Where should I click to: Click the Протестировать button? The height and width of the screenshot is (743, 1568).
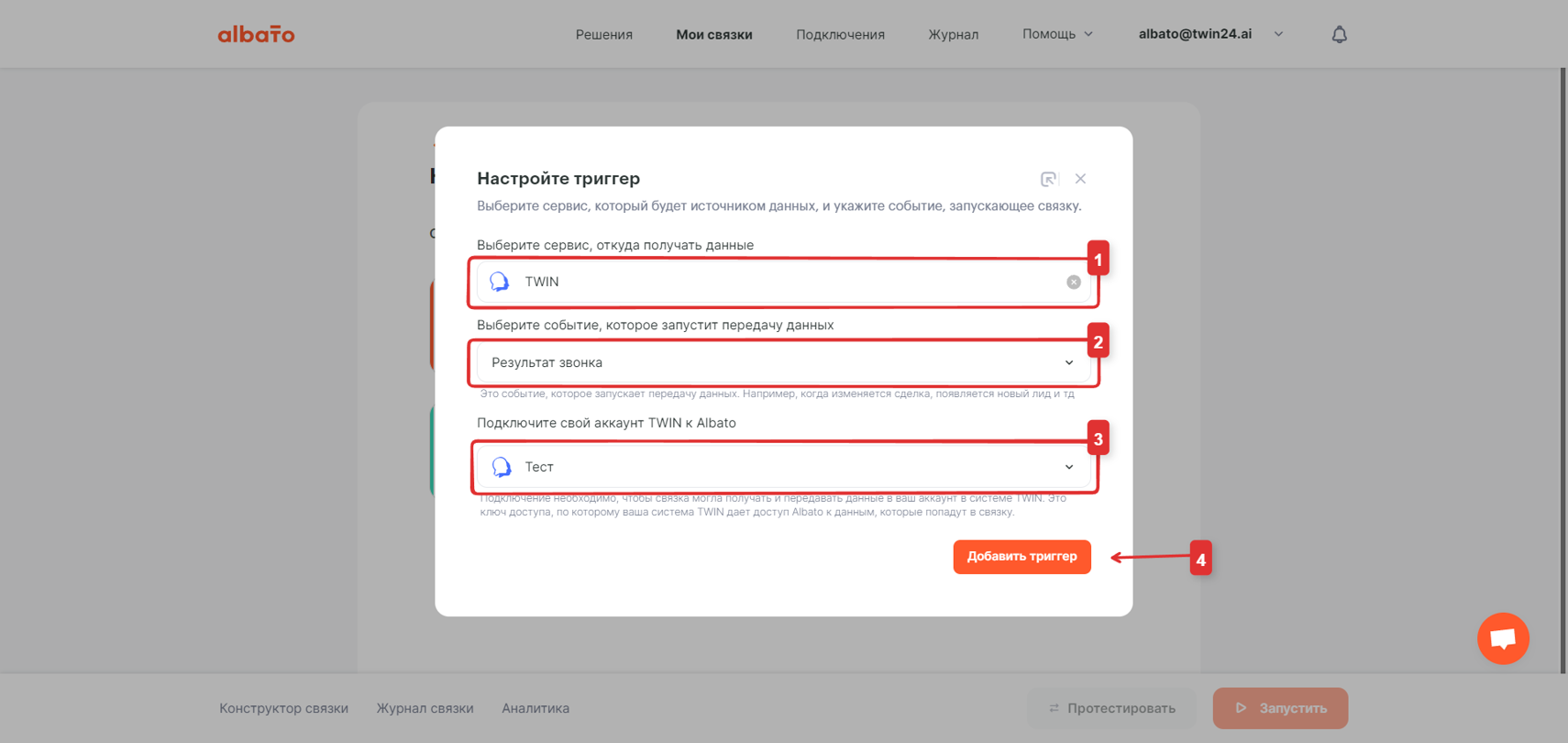[x=1111, y=708]
